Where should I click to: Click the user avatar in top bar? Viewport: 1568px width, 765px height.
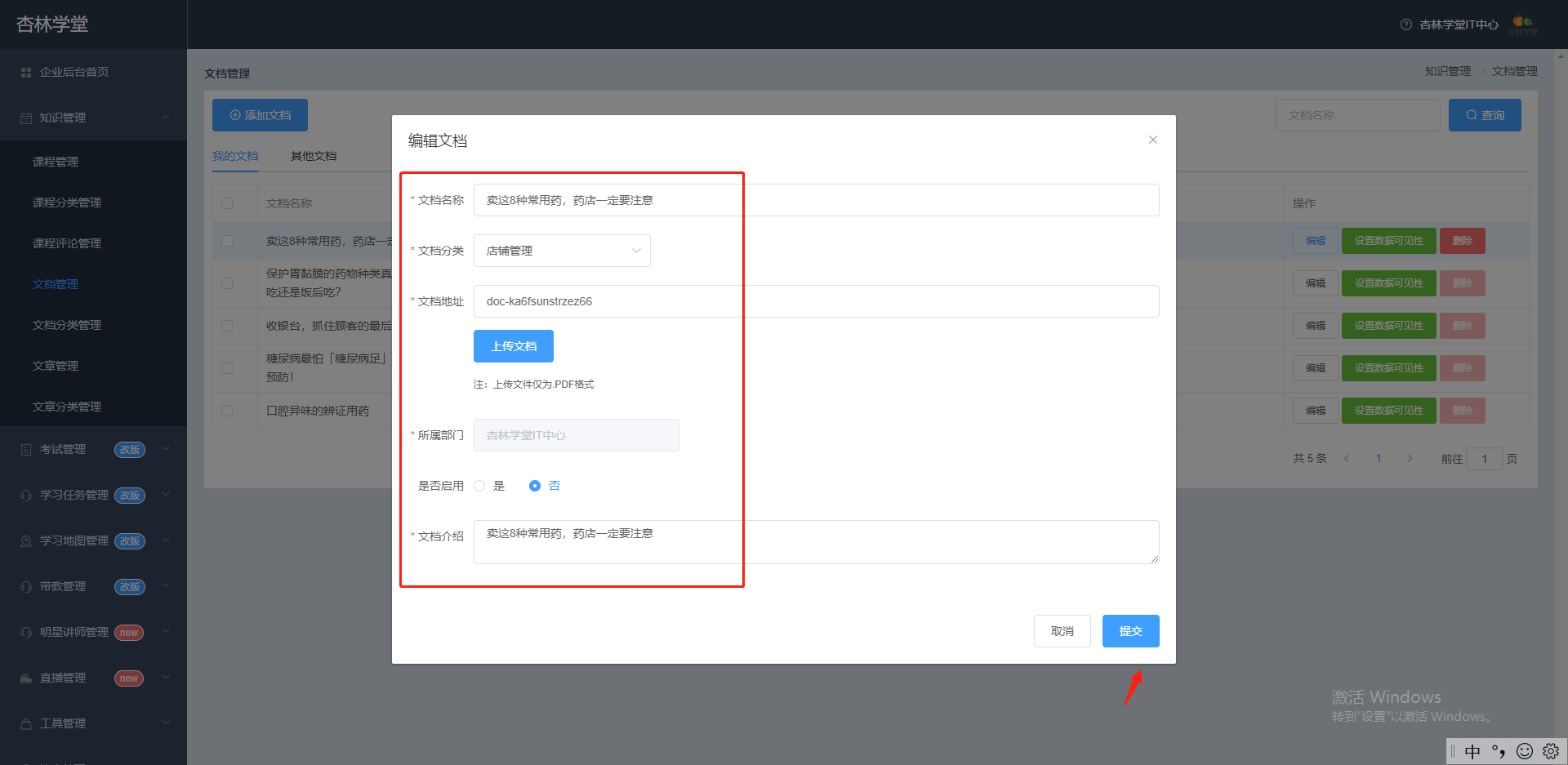[x=1523, y=25]
